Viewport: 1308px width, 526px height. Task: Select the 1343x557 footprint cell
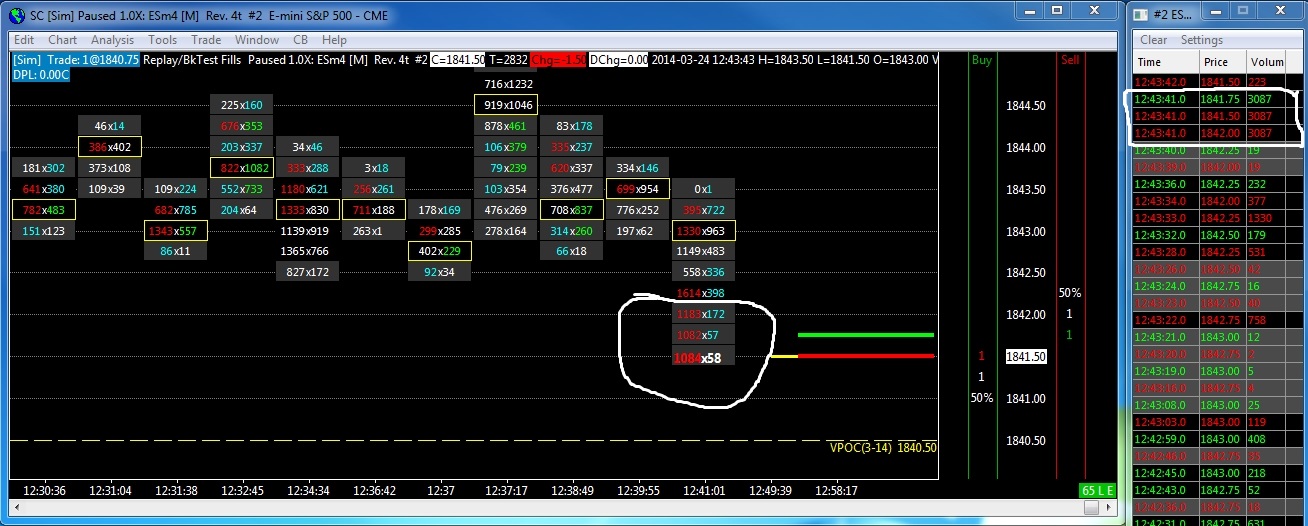(x=175, y=231)
